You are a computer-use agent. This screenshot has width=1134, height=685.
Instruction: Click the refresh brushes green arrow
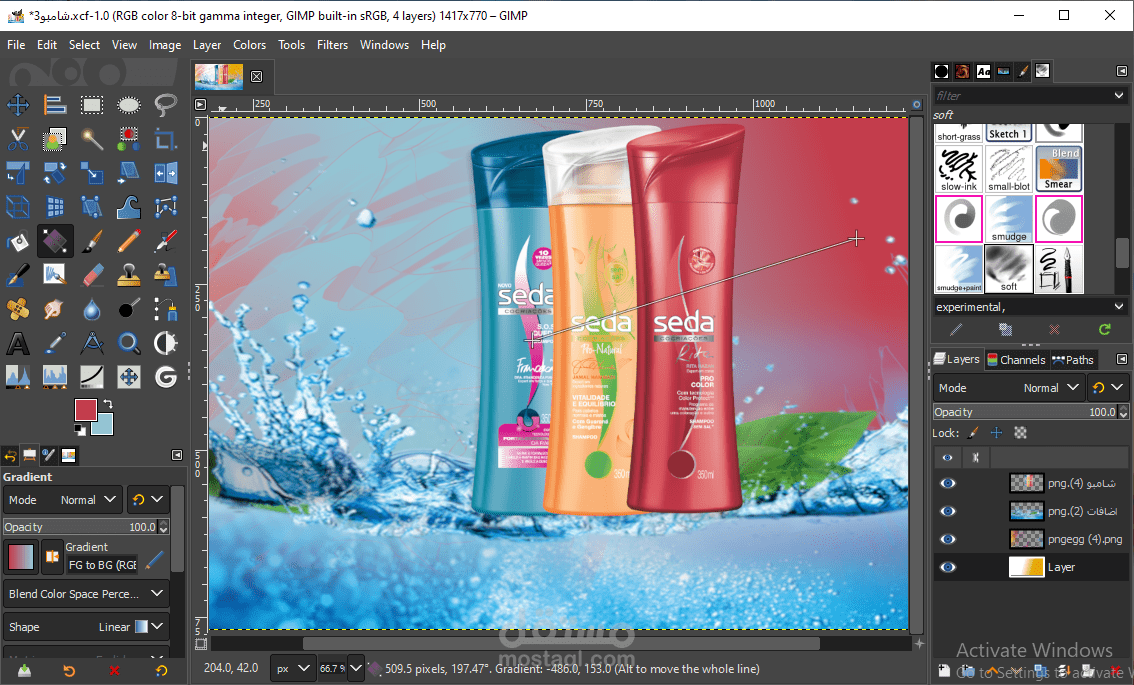click(x=1104, y=329)
